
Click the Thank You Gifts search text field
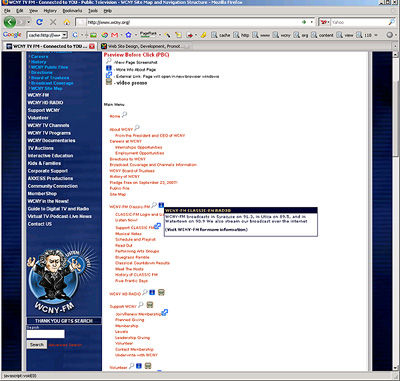pyautogui.click(x=46, y=334)
